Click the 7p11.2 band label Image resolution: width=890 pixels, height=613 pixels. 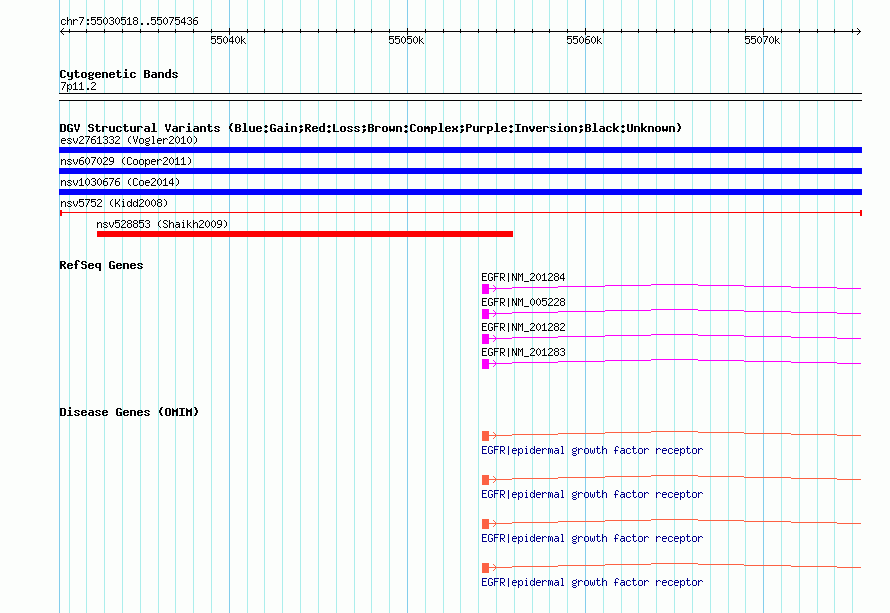point(78,86)
